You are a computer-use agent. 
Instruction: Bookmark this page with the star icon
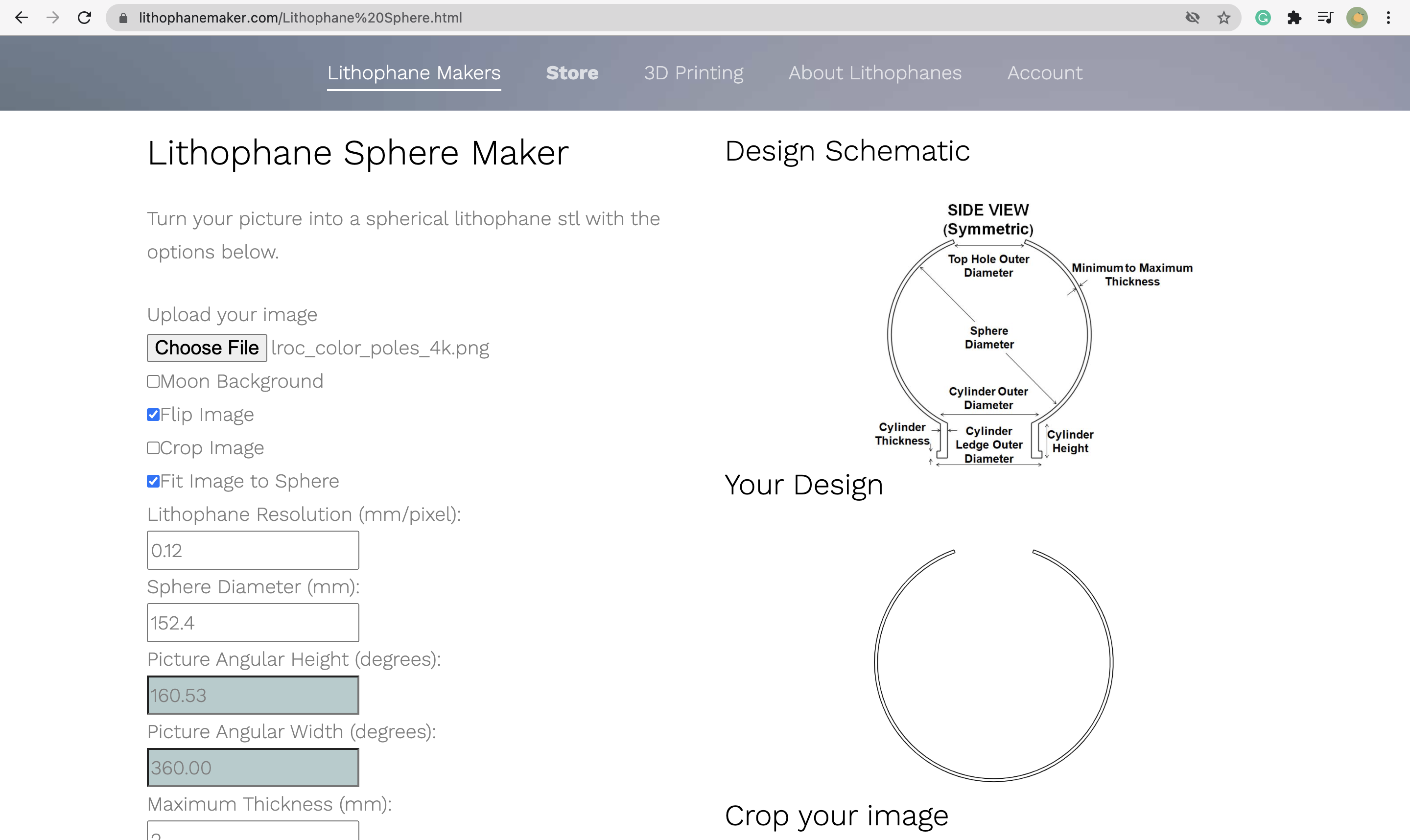[x=1224, y=18]
